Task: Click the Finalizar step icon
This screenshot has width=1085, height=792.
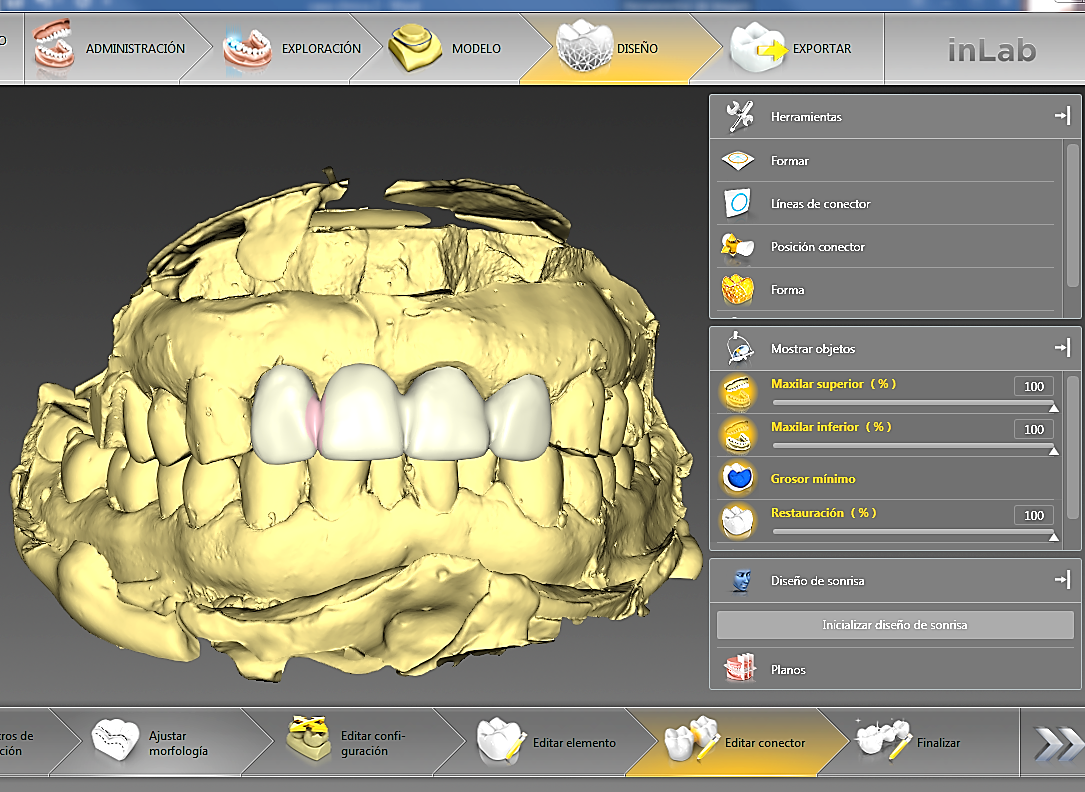Action: click(x=883, y=740)
